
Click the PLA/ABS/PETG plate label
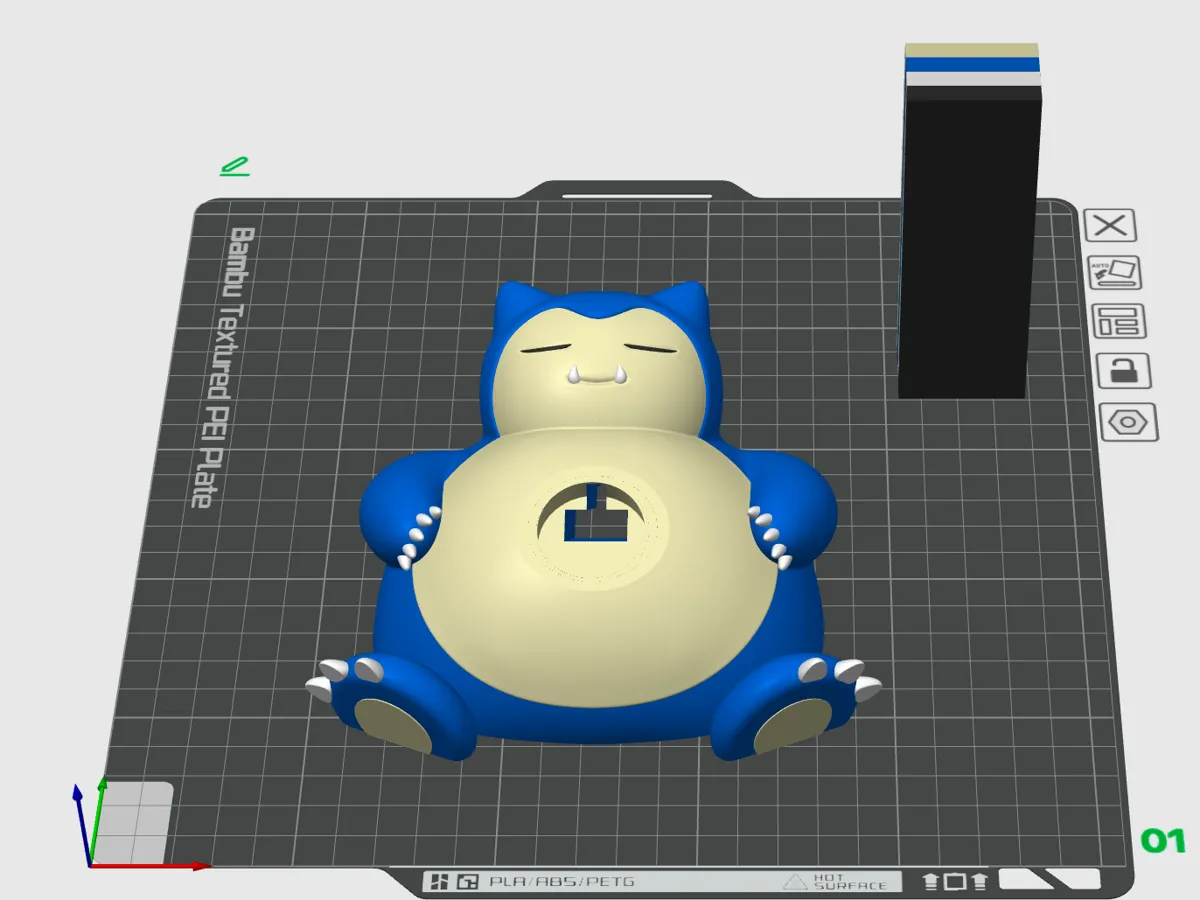[x=561, y=882]
